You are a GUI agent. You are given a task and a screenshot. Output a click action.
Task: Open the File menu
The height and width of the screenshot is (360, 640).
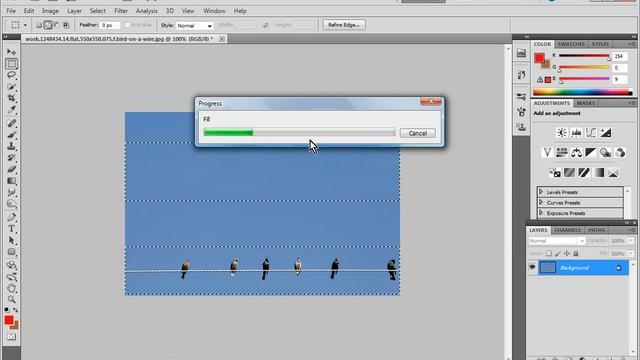click(11, 11)
